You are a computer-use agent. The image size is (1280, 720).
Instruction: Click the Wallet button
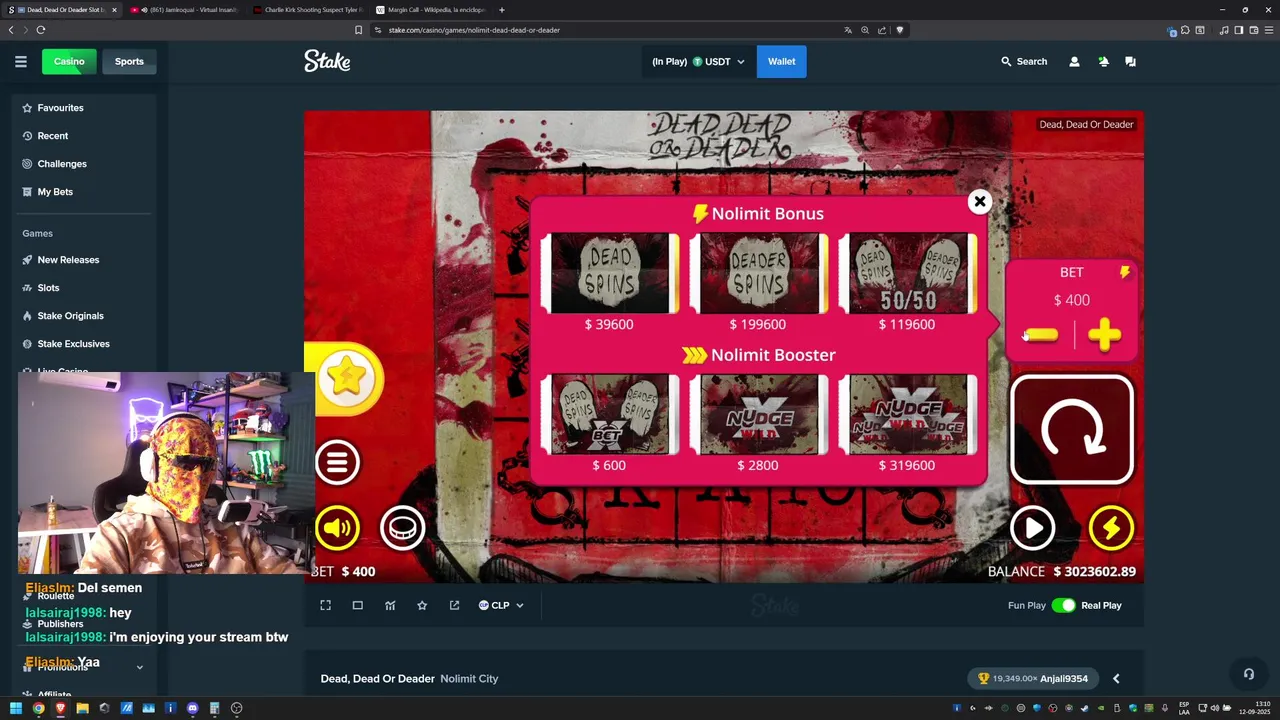point(781,62)
